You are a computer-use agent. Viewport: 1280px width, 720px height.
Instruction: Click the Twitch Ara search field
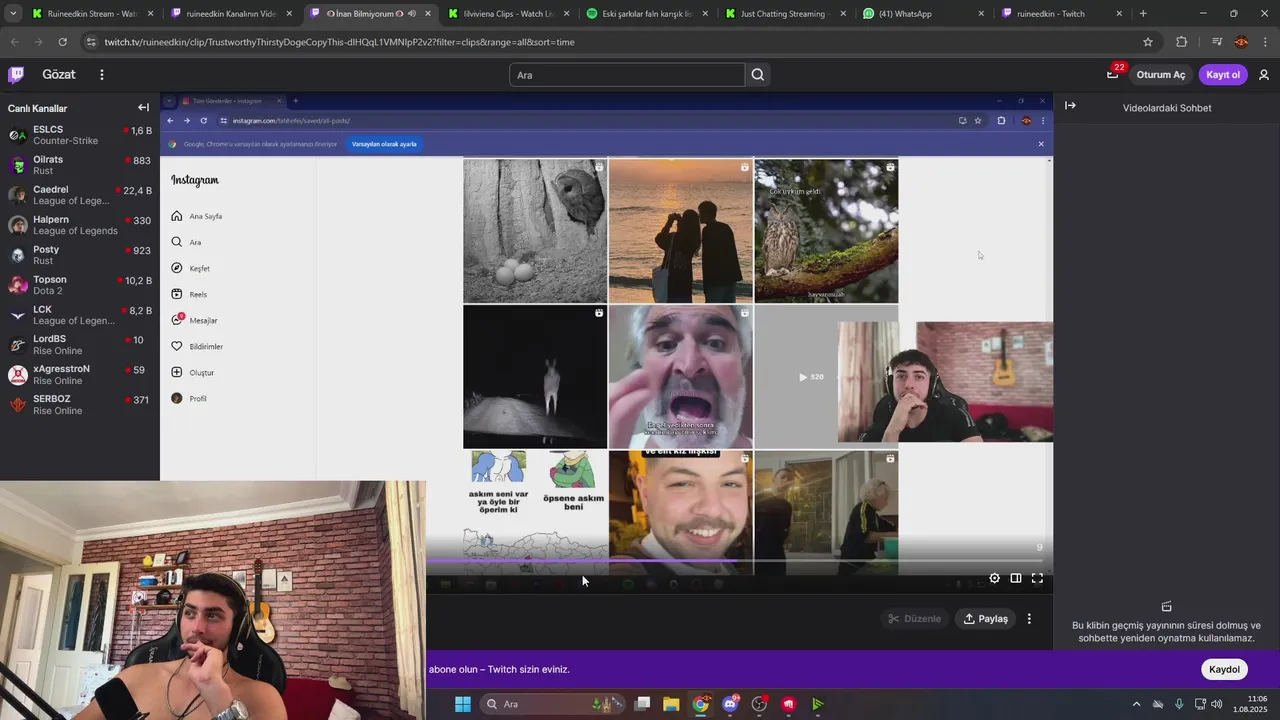click(627, 75)
